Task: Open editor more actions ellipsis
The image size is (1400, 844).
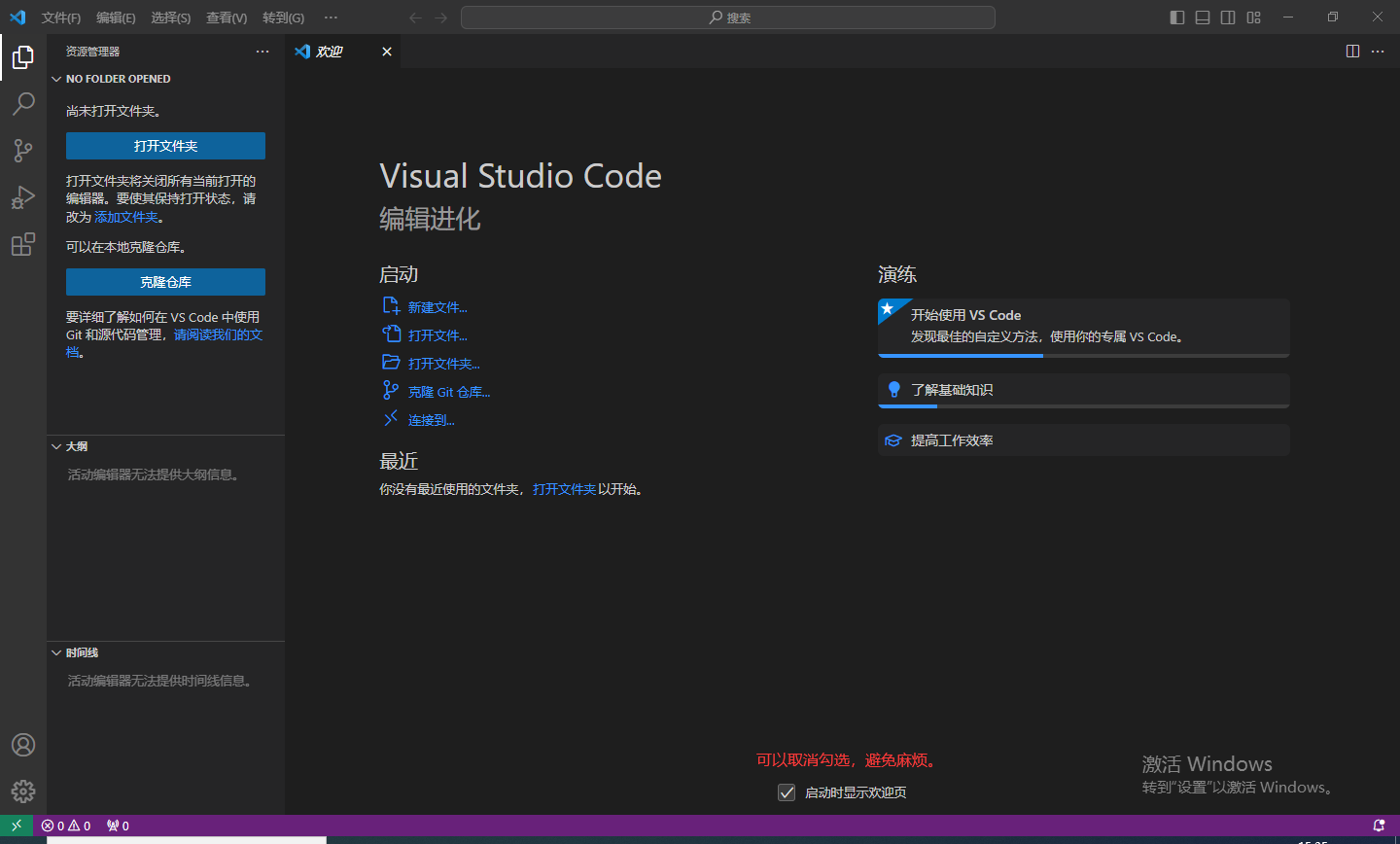Action: (1378, 52)
